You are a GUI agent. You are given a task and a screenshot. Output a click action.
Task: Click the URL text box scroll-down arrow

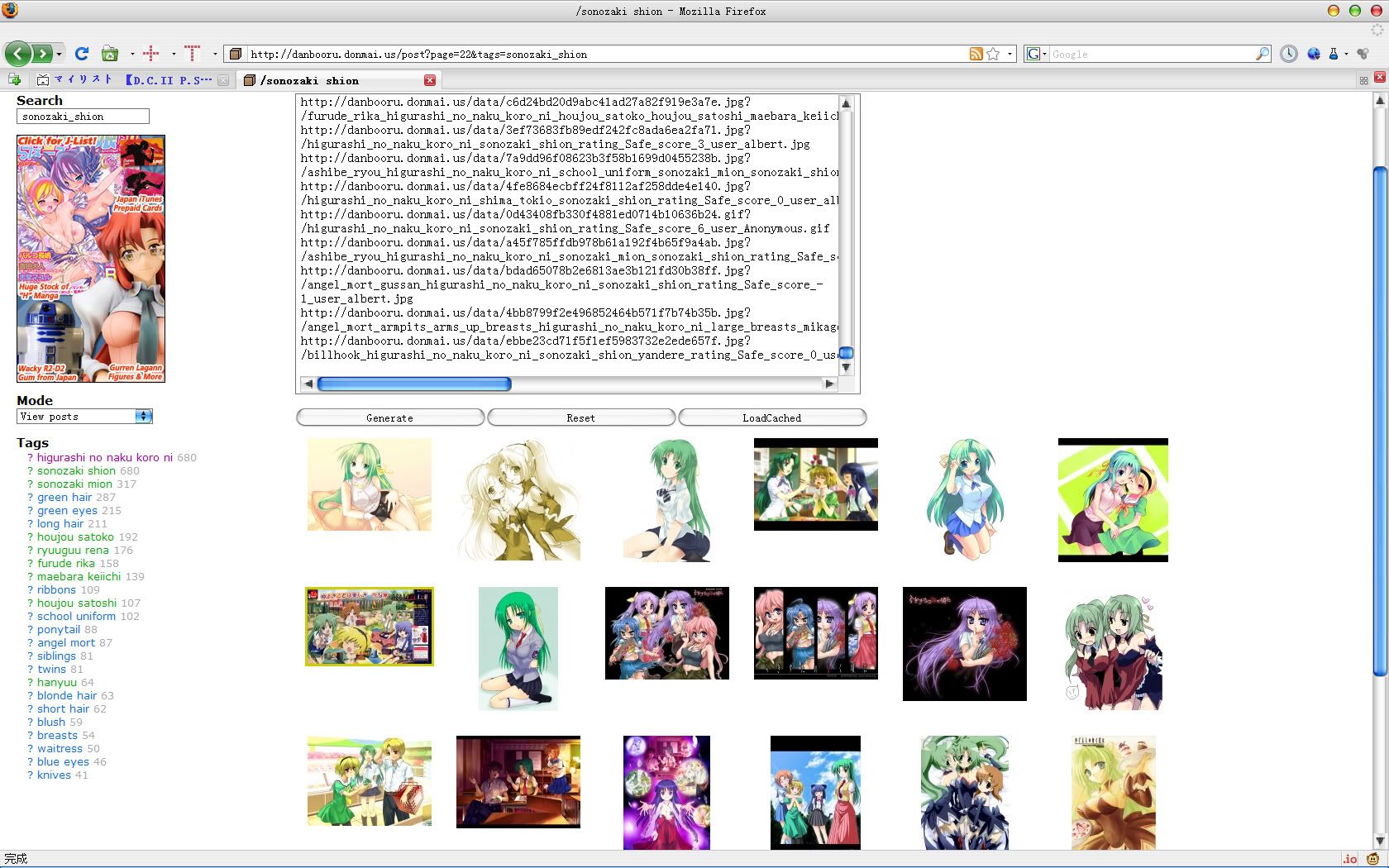[x=846, y=367]
